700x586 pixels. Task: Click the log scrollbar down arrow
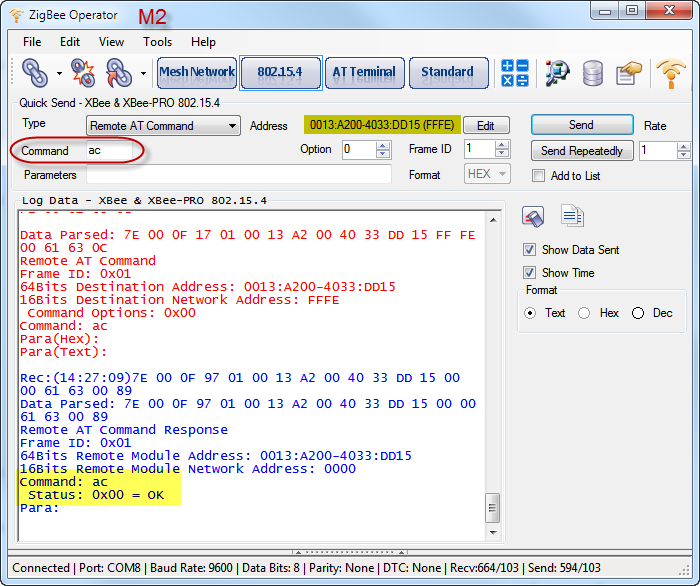coord(493,532)
